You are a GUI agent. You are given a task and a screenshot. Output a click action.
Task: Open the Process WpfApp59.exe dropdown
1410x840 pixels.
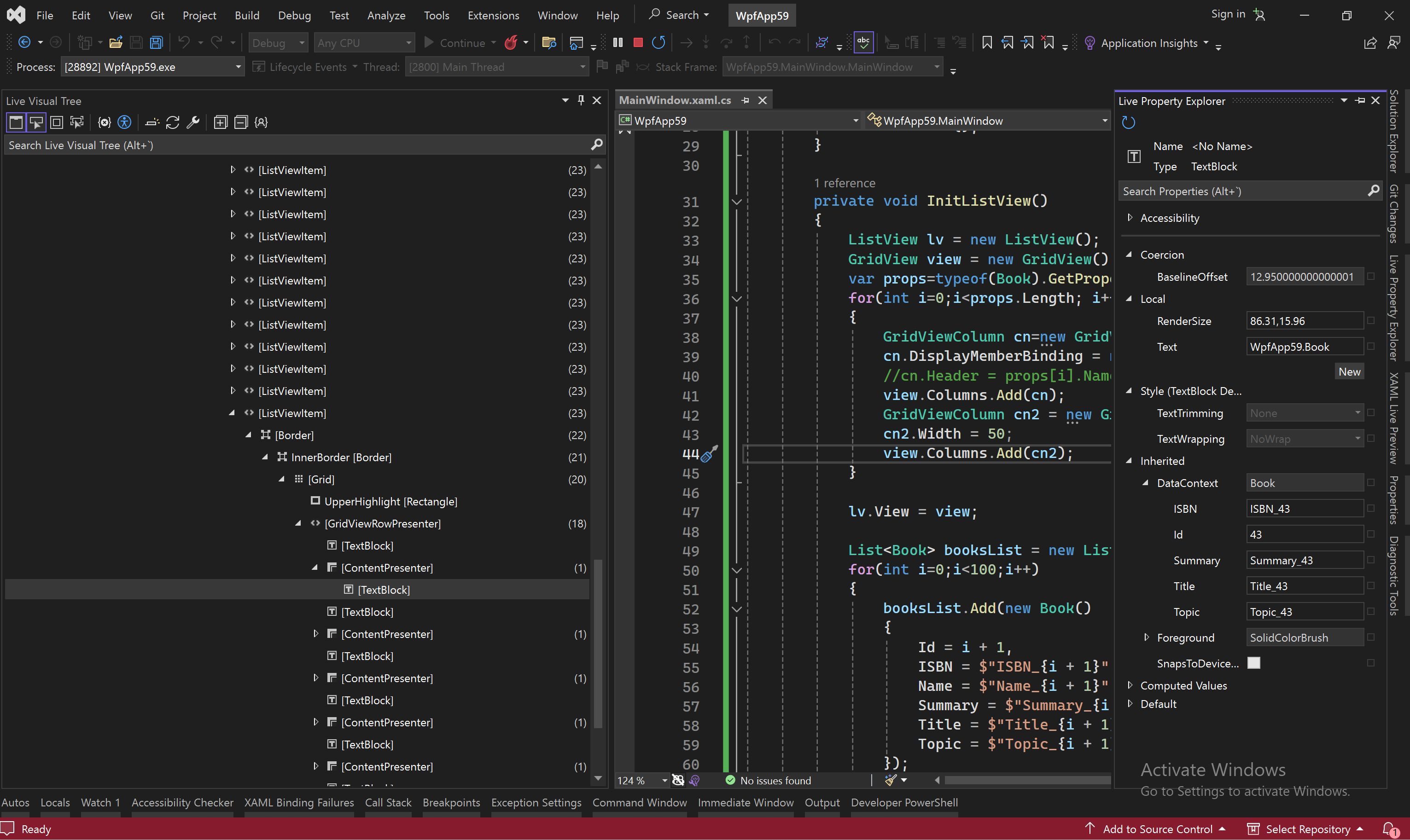pos(152,67)
